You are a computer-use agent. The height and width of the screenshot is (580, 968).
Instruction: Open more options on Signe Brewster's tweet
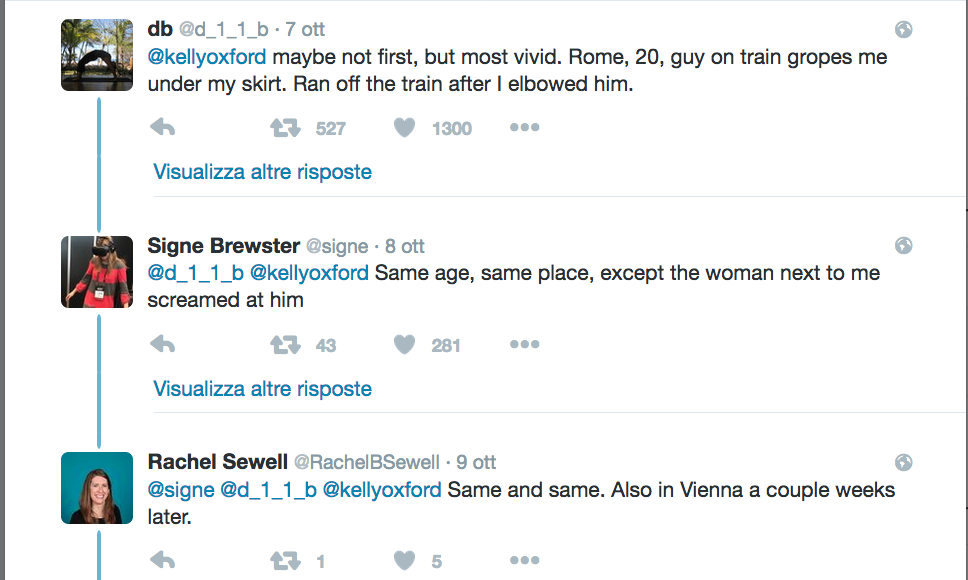coord(524,345)
